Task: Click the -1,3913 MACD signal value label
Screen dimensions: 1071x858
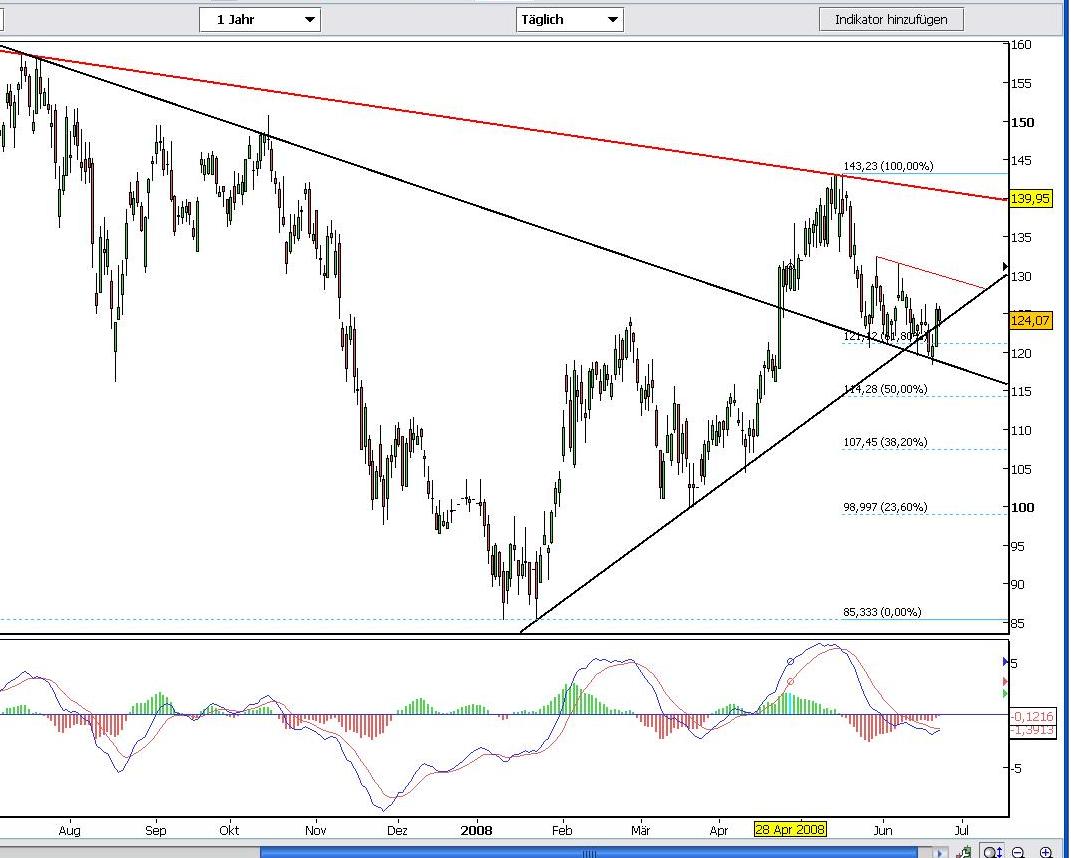Action: point(1032,731)
